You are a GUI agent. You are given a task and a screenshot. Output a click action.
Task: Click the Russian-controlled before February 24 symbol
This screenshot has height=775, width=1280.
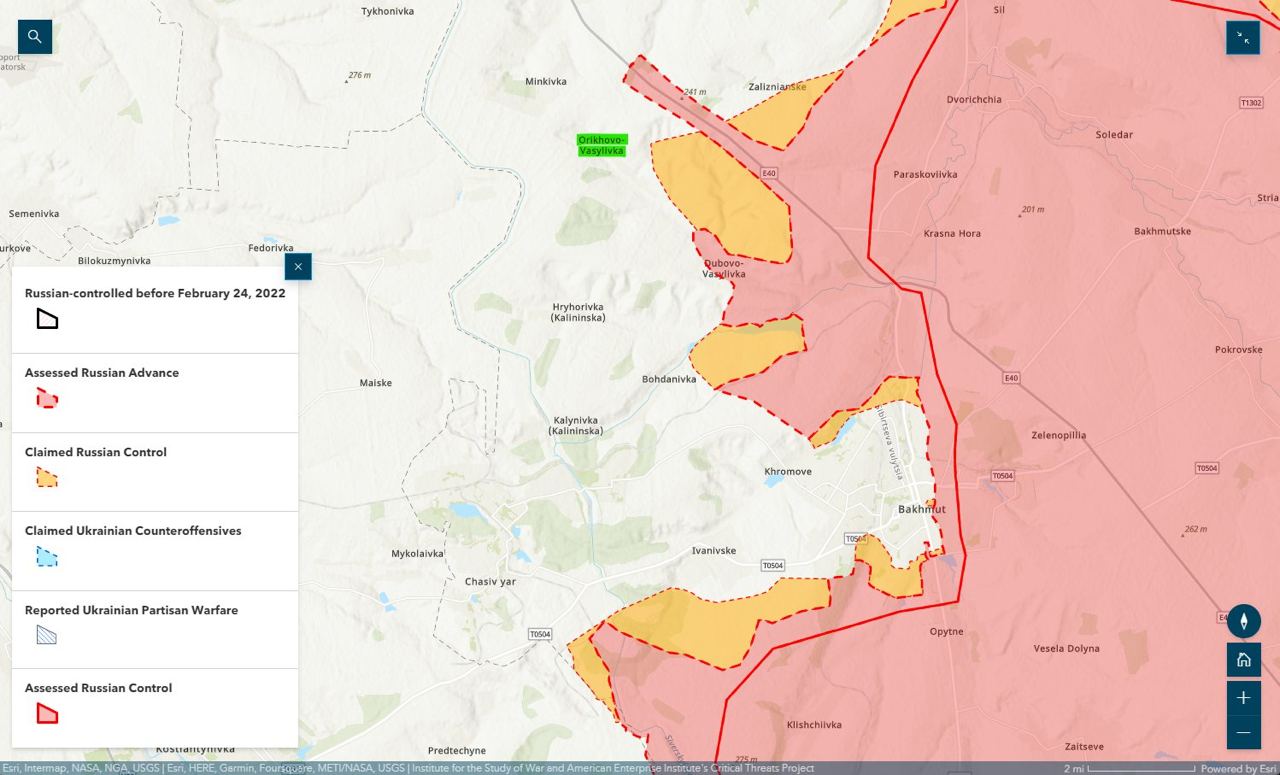pyautogui.click(x=47, y=319)
